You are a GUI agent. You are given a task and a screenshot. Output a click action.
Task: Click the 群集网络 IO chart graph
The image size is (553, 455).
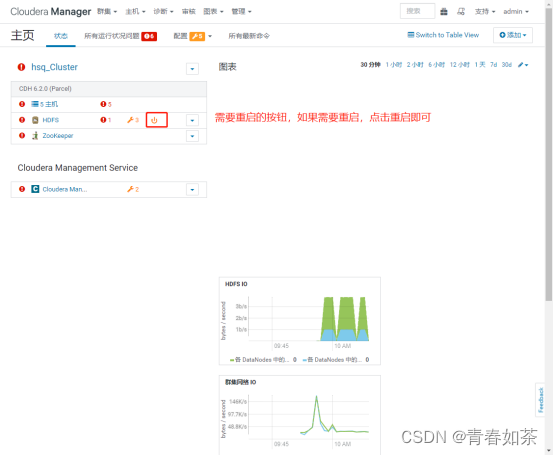309,417
